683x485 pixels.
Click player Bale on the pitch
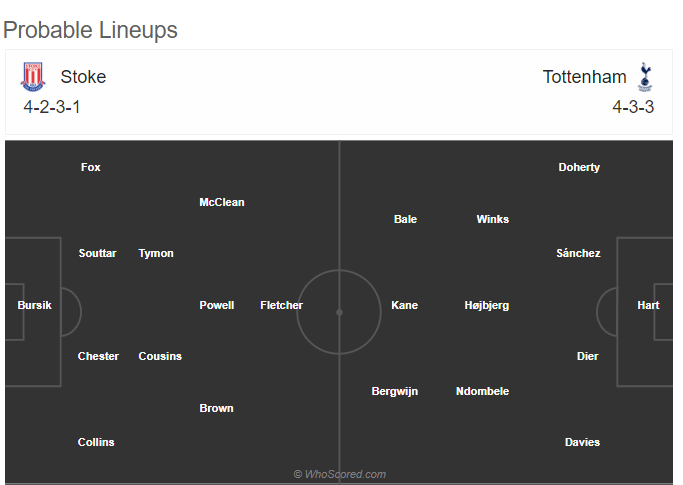pyautogui.click(x=405, y=219)
